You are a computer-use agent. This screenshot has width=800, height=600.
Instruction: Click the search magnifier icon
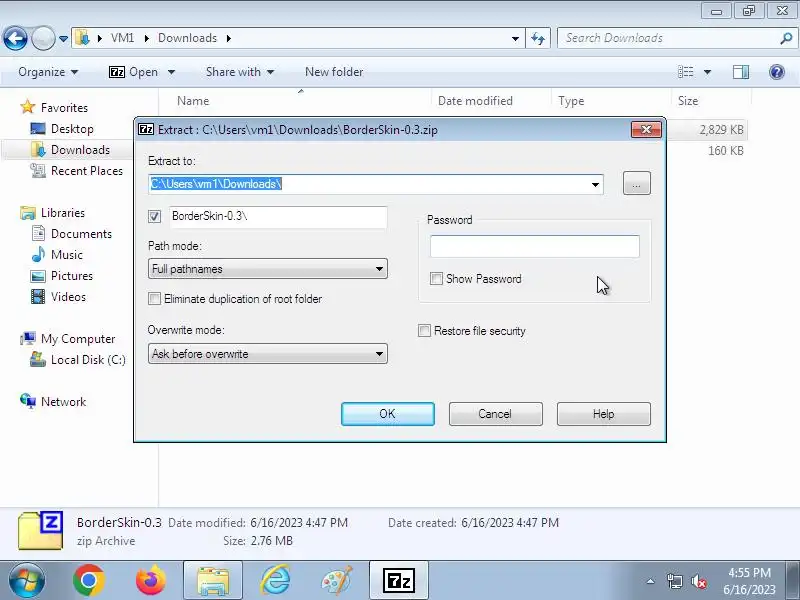[x=786, y=38]
